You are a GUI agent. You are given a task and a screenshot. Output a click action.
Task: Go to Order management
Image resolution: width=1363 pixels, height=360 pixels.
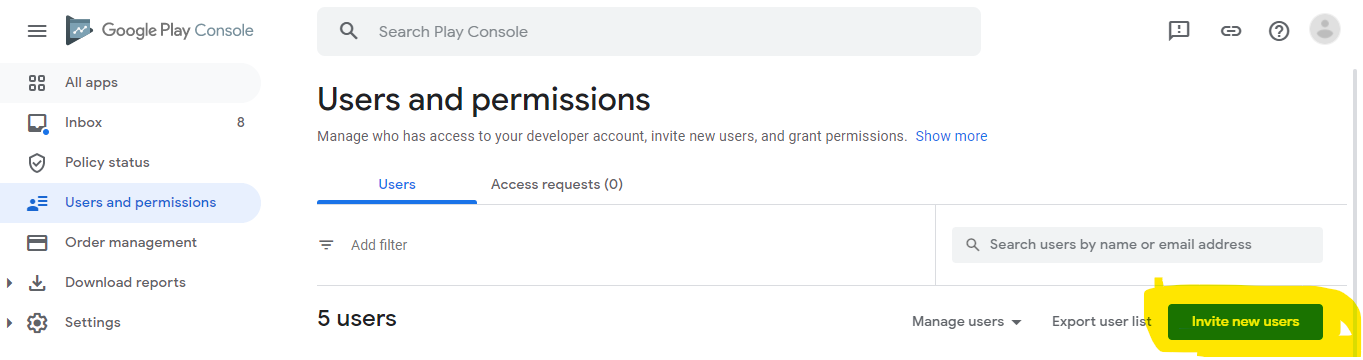coord(130,243)
